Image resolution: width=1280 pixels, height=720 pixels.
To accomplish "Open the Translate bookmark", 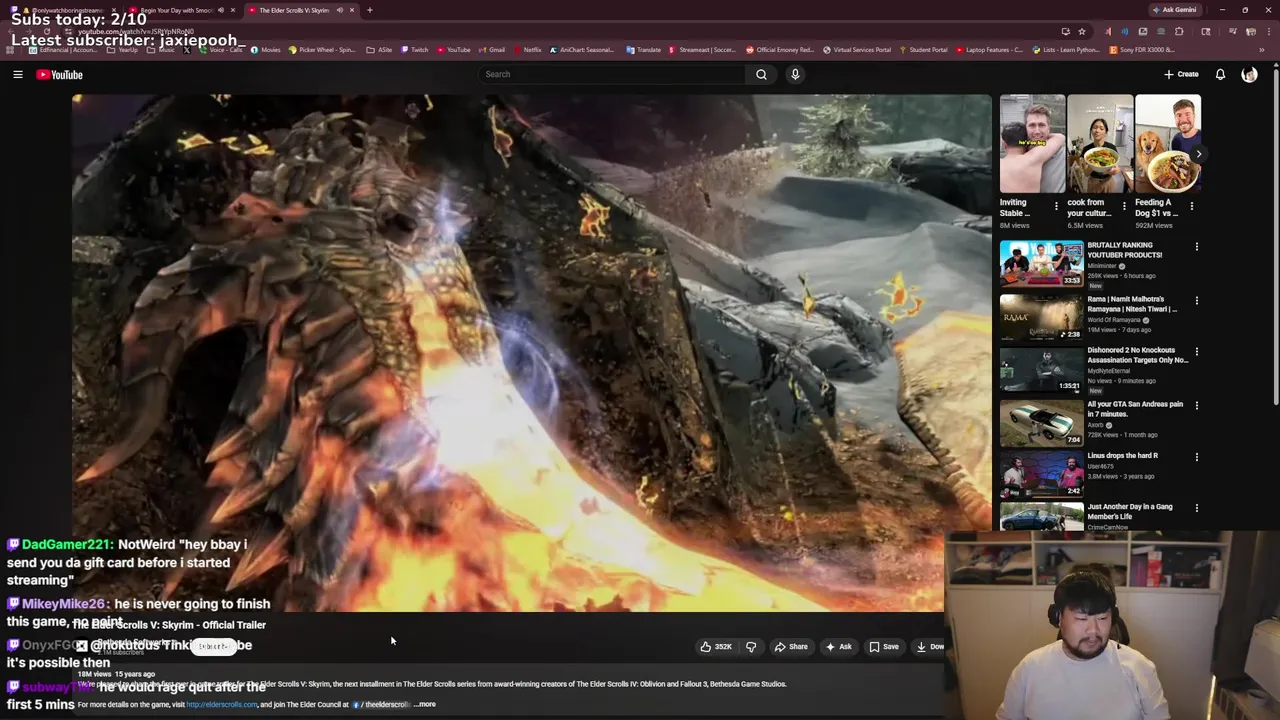I will click(644, 50).
